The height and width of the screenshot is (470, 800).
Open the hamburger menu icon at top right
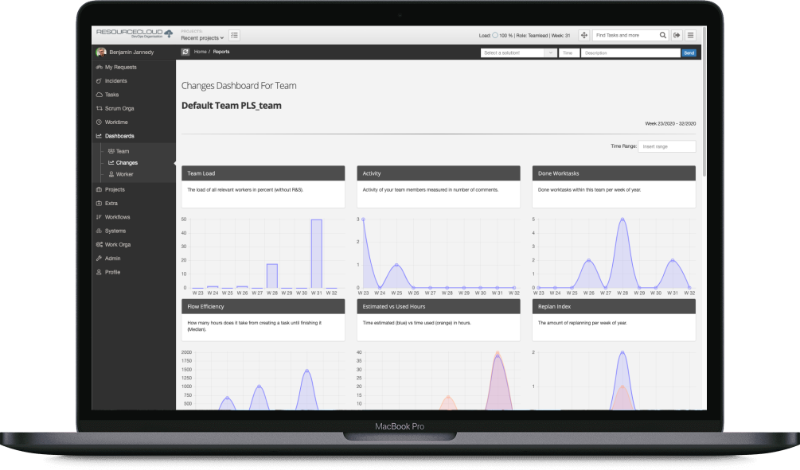point(690,35)
